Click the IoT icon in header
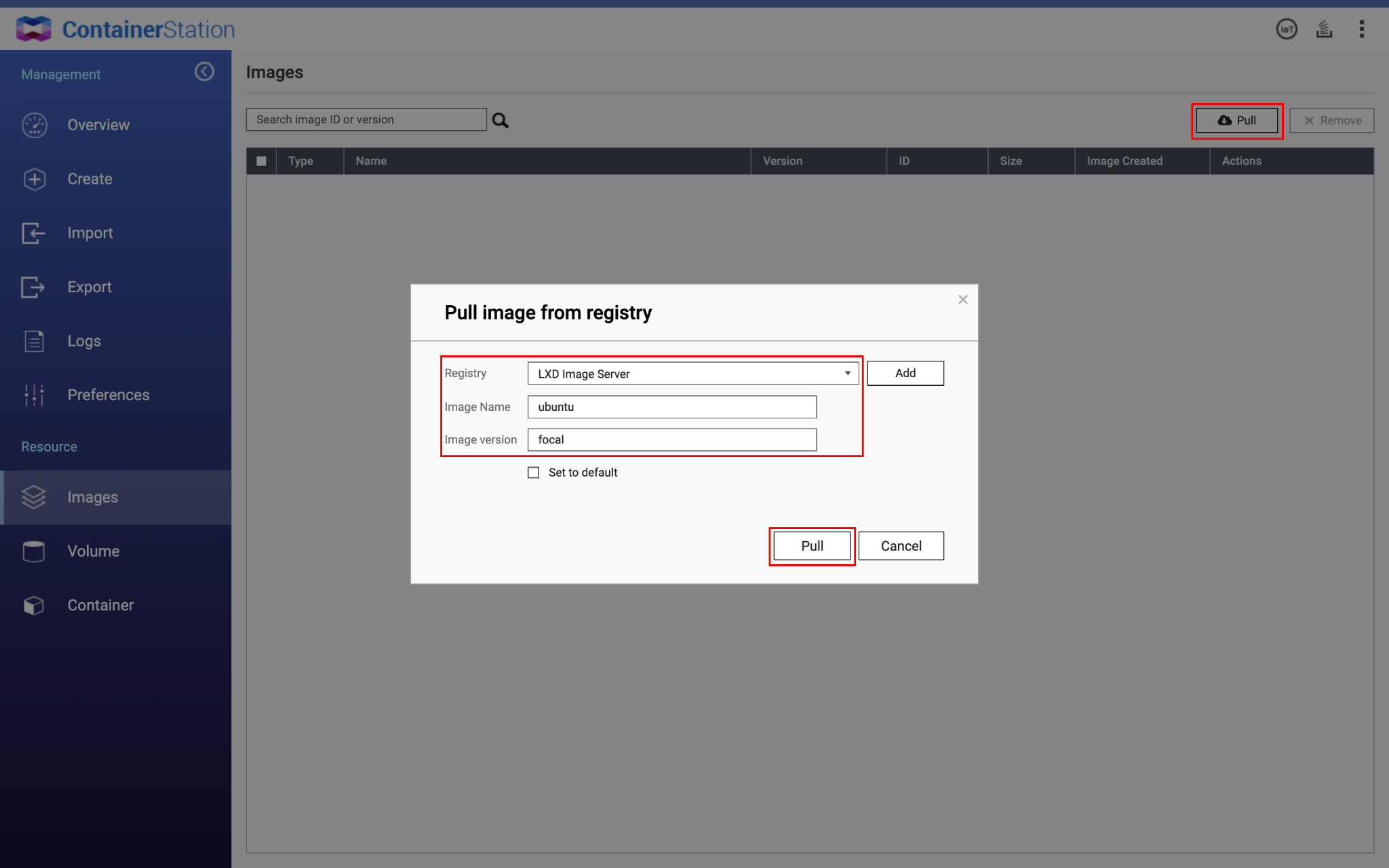This screenshot has height=868, width=1389. (1286, 29)
